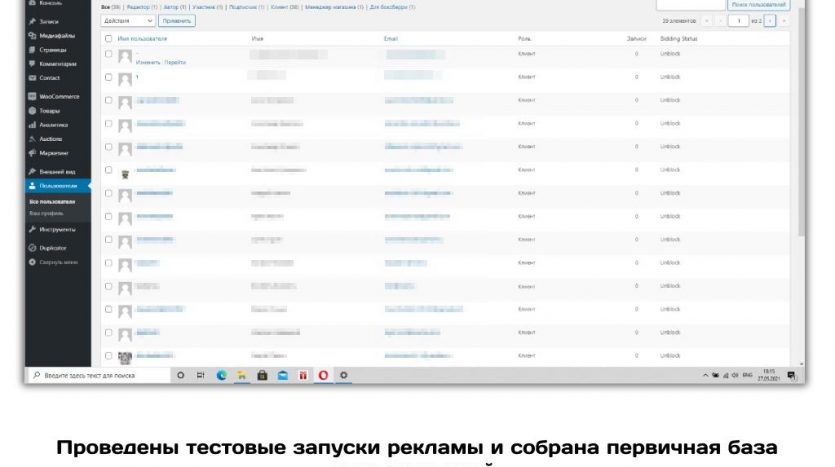835x467 pixels.
Task: Open Комментарии (Comments) in sidebar
Action: (58, 63)
